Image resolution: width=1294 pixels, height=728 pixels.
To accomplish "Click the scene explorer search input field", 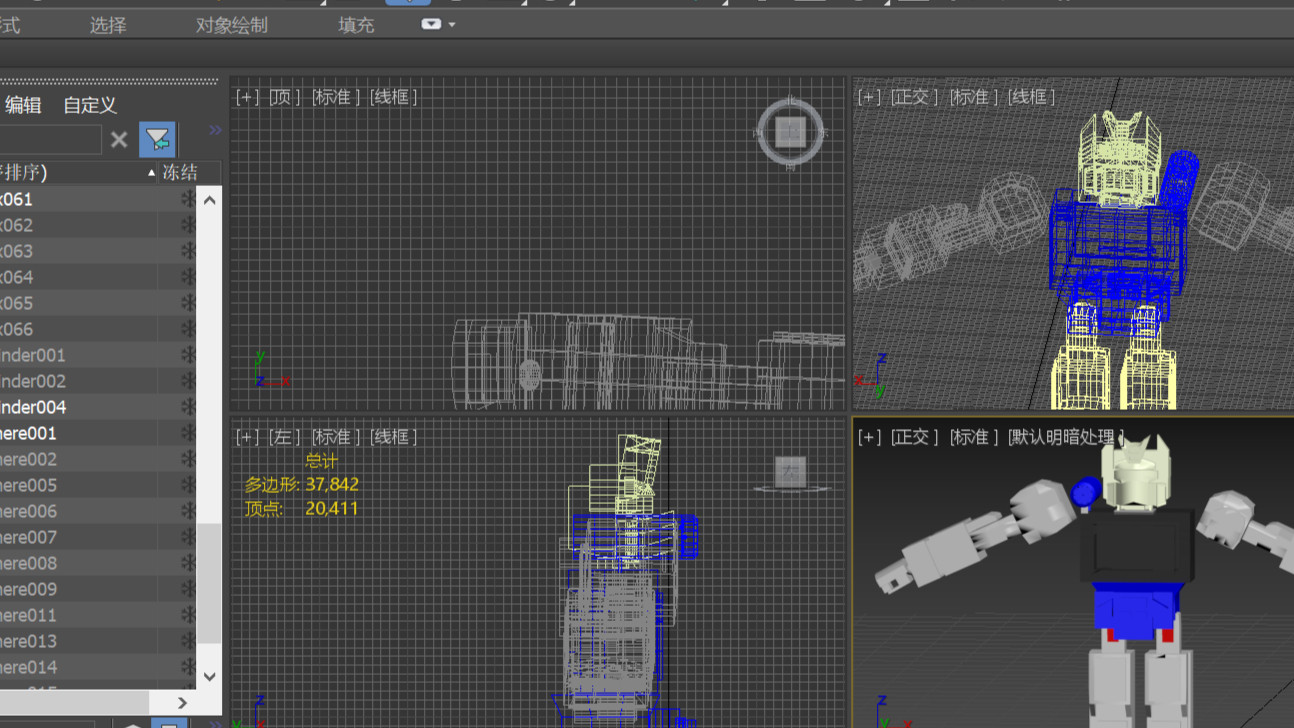I will (50, 139).
